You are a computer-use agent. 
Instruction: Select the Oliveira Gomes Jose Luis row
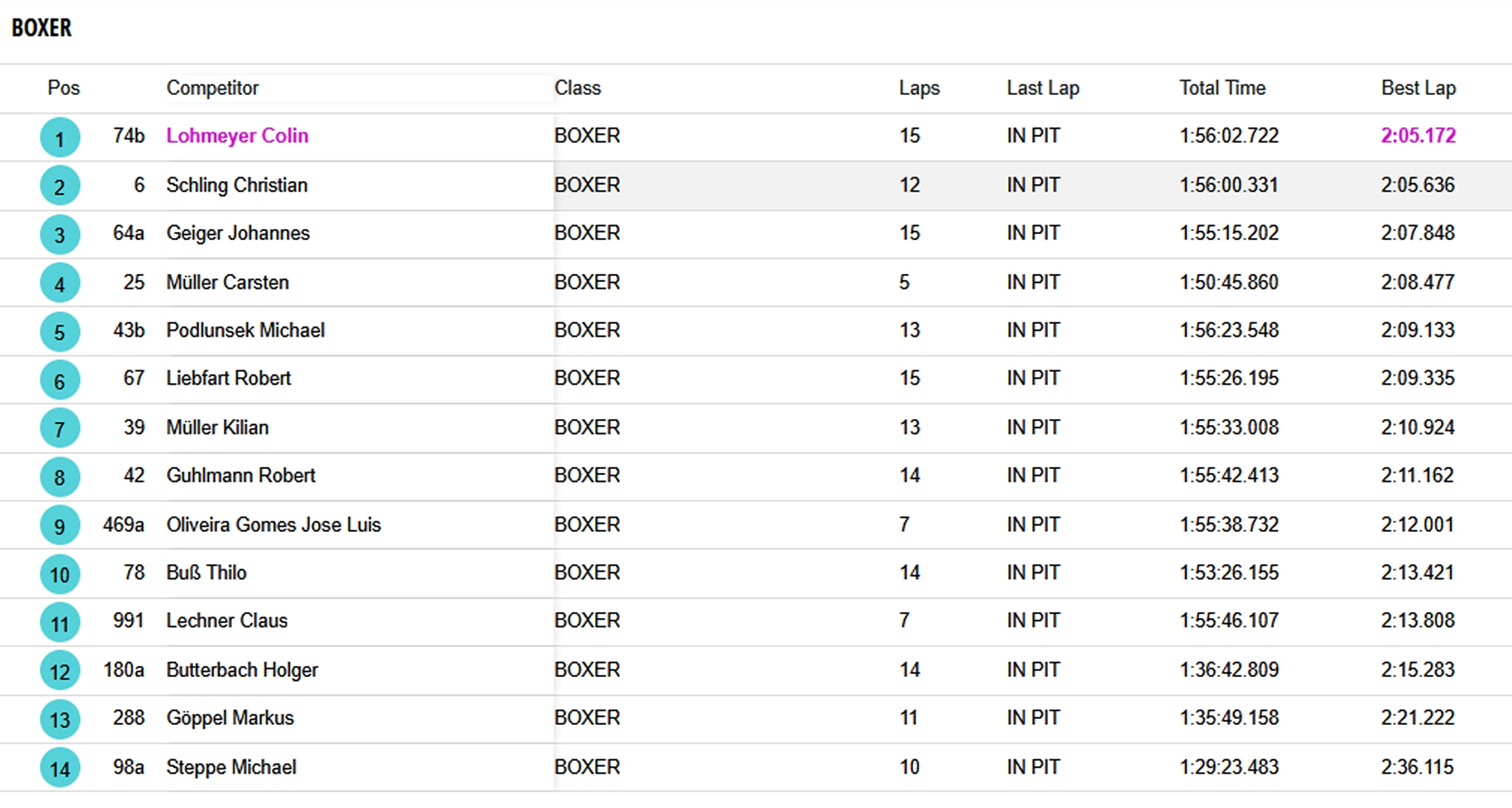756,524
